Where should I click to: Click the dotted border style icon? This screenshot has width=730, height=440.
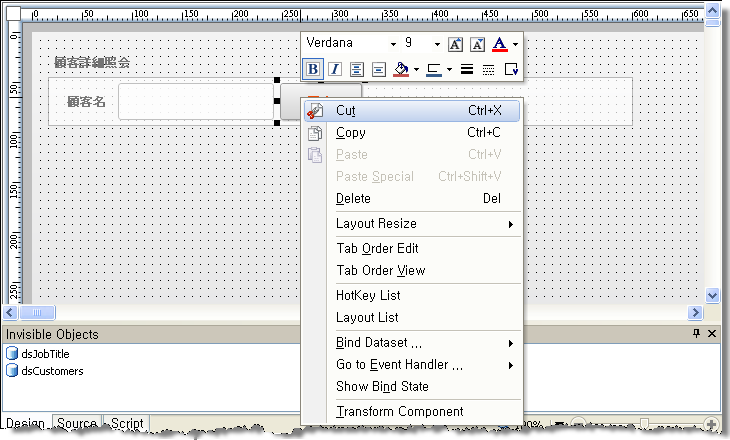click(x=488, y=69)
